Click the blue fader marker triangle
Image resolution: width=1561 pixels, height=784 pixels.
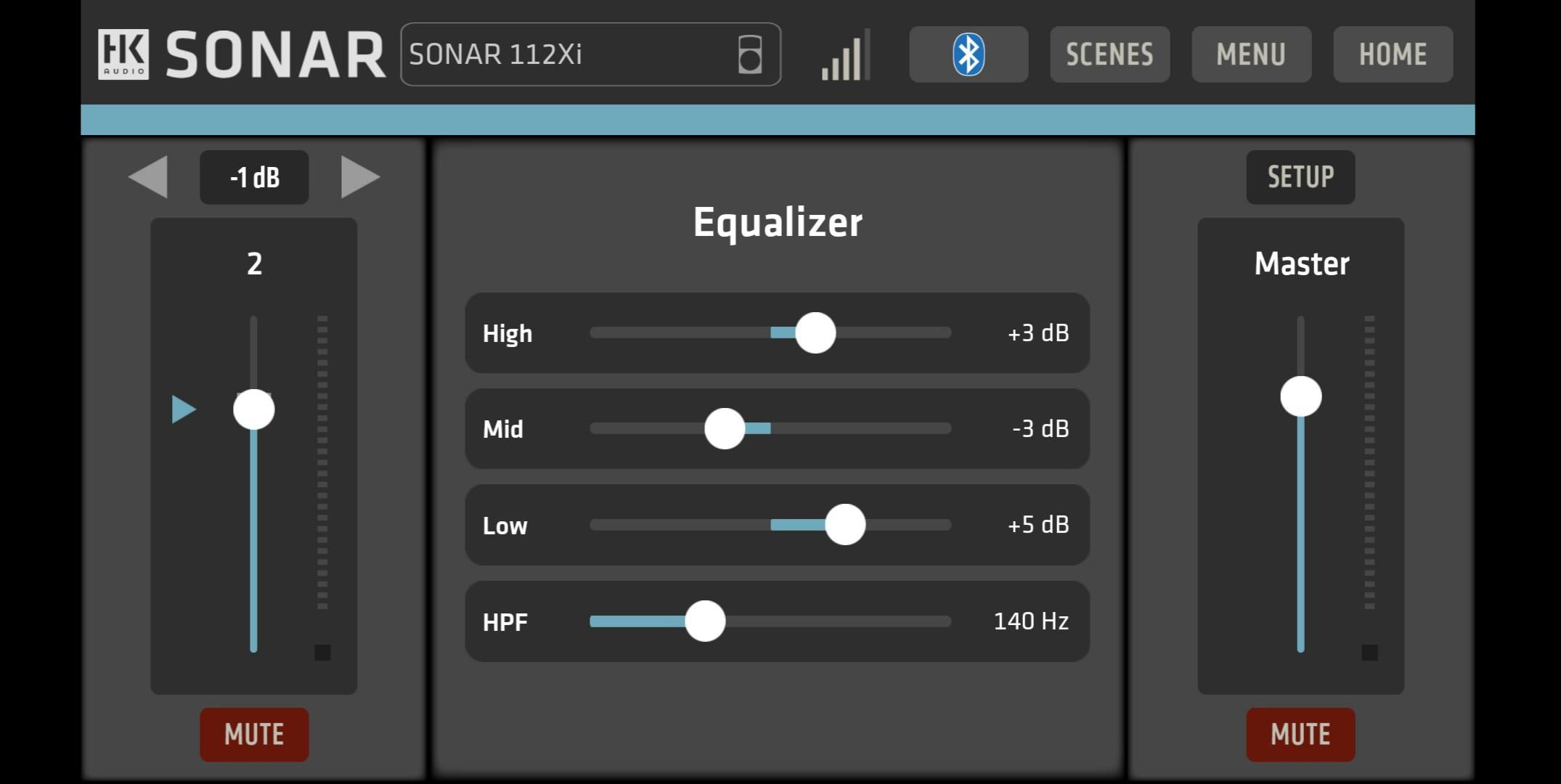[184, 409]
